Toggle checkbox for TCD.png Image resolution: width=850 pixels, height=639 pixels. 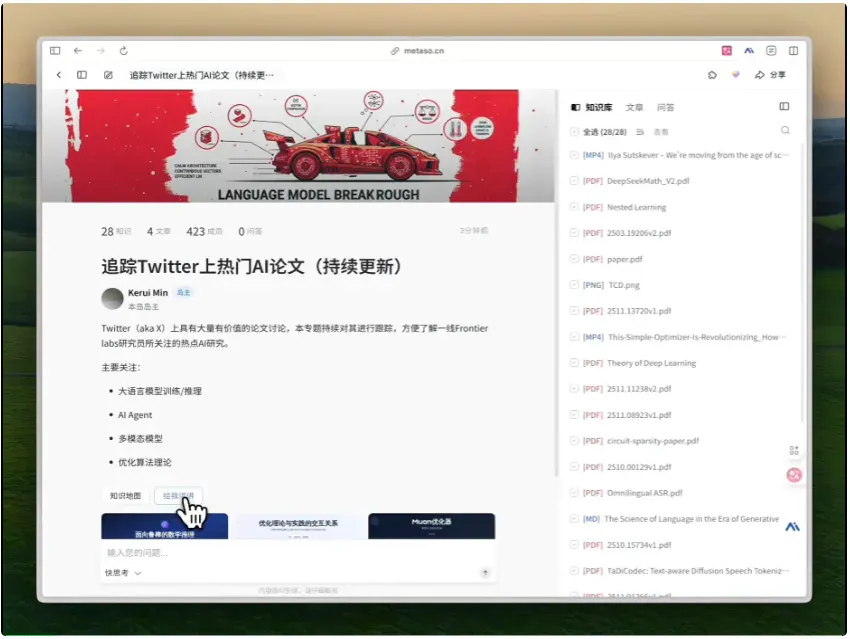coord(574,285)
